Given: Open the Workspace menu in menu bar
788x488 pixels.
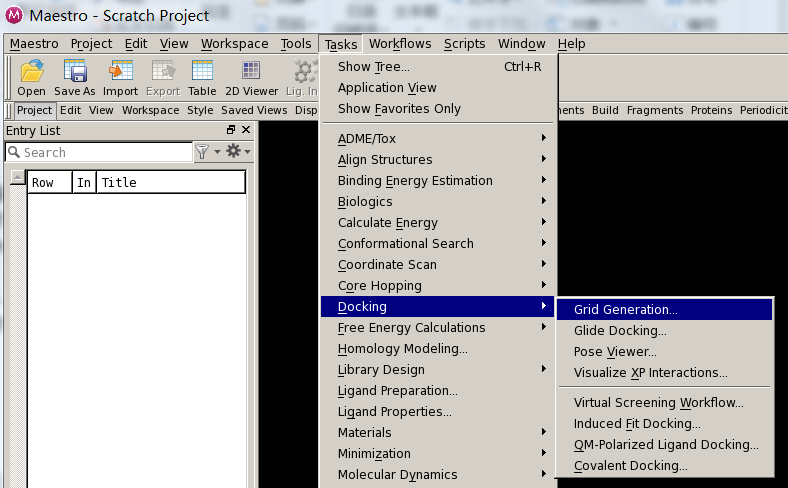Looking at the screenshot, I should [x=234, y=44].
